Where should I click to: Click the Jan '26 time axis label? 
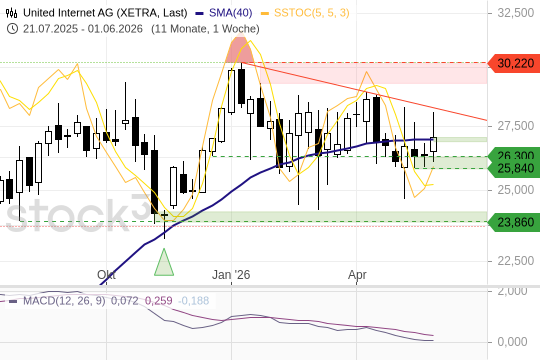click(231, 275)
